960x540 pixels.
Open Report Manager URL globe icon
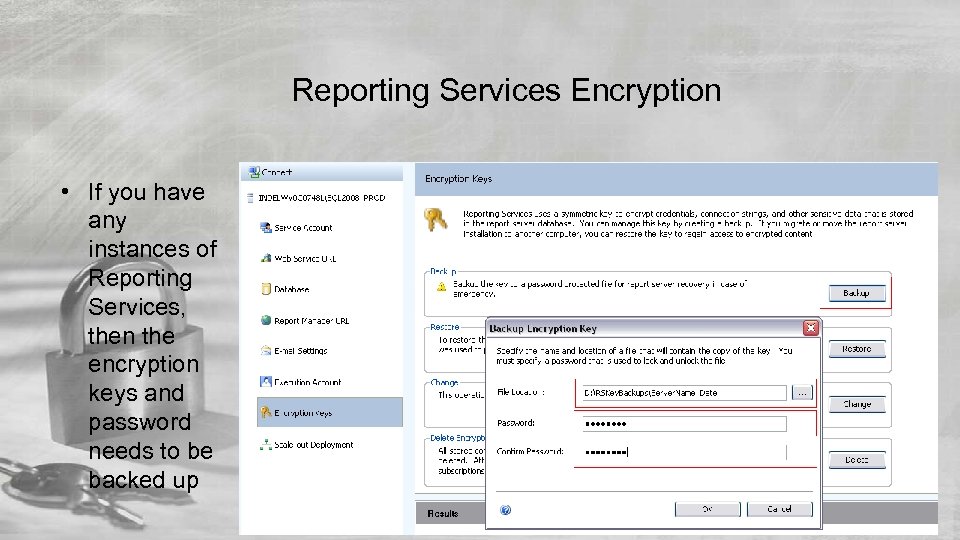coord(266,320)
